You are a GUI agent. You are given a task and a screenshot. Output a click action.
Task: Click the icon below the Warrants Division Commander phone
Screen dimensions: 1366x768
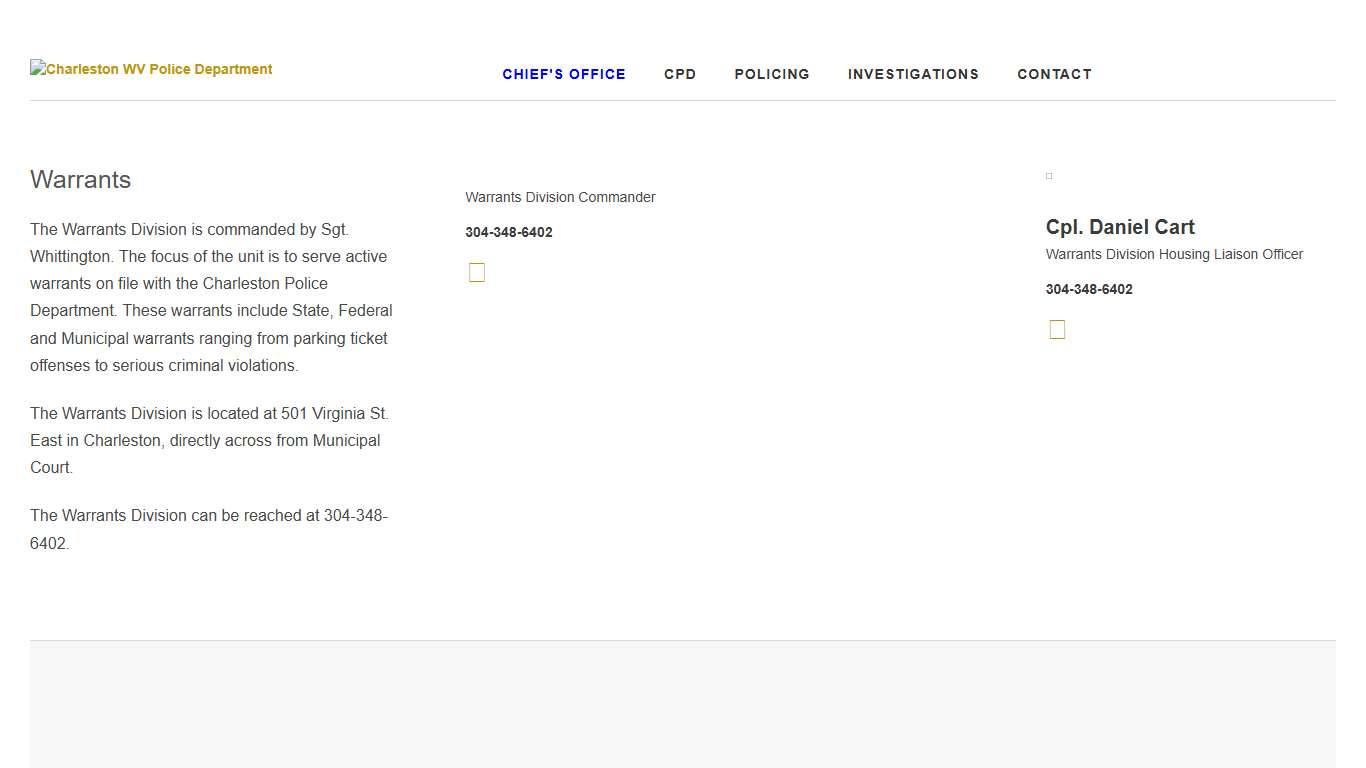[x=477, y=273]
